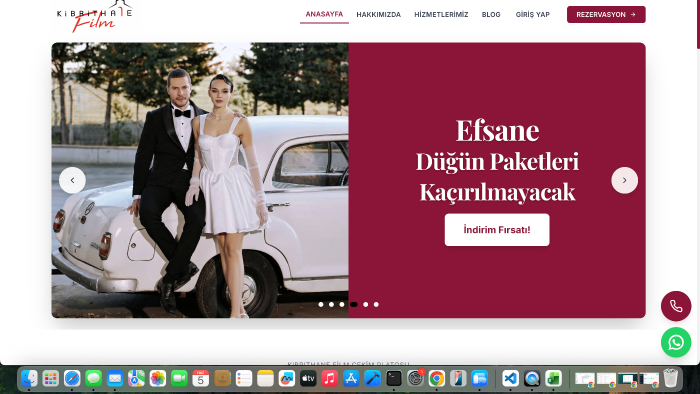Open the WhatsApp chat floating button
Viewport: 700px width, 394px height.
676,342
